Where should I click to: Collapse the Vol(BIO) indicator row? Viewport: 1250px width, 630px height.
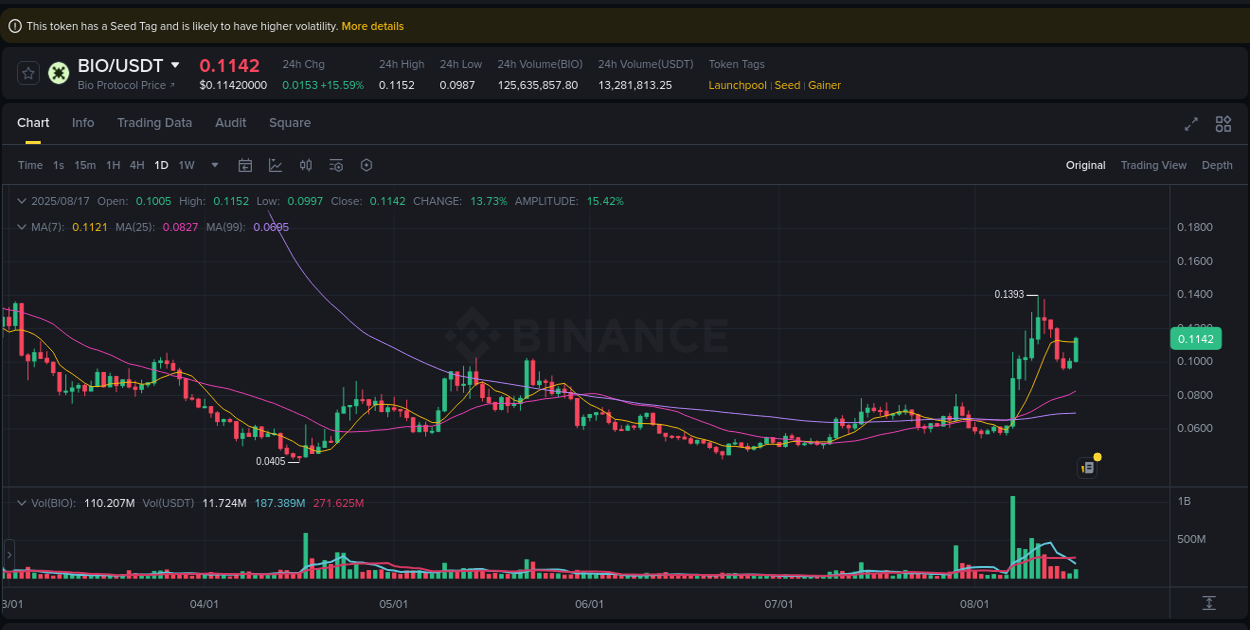pyautogui.click(x=20, y=503)
